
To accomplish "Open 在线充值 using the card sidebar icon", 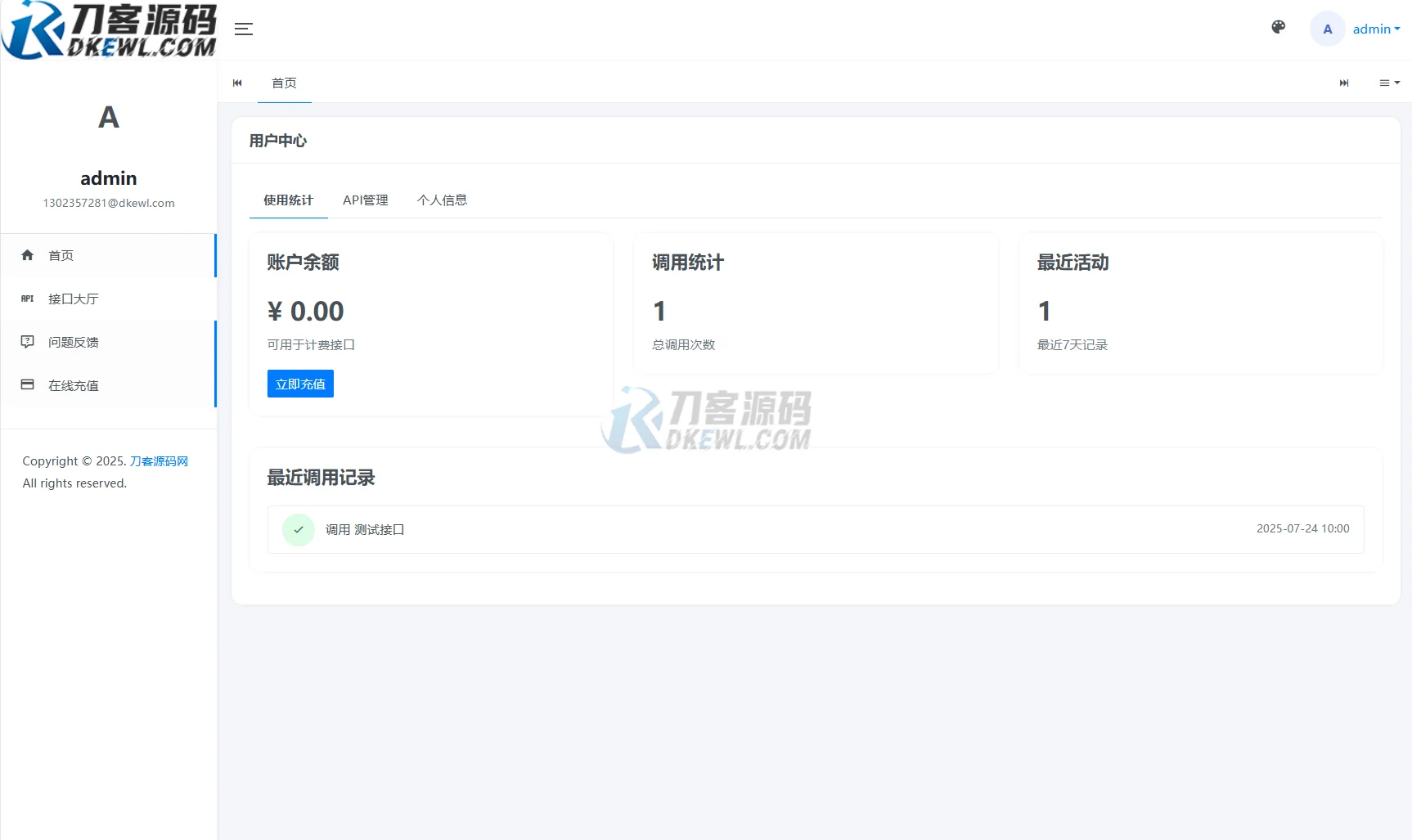I will 27,384.
